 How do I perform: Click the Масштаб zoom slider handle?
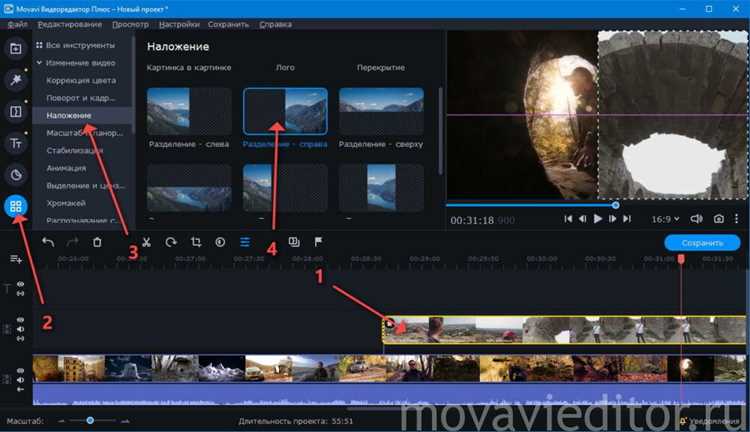click(x=90, y=421)
